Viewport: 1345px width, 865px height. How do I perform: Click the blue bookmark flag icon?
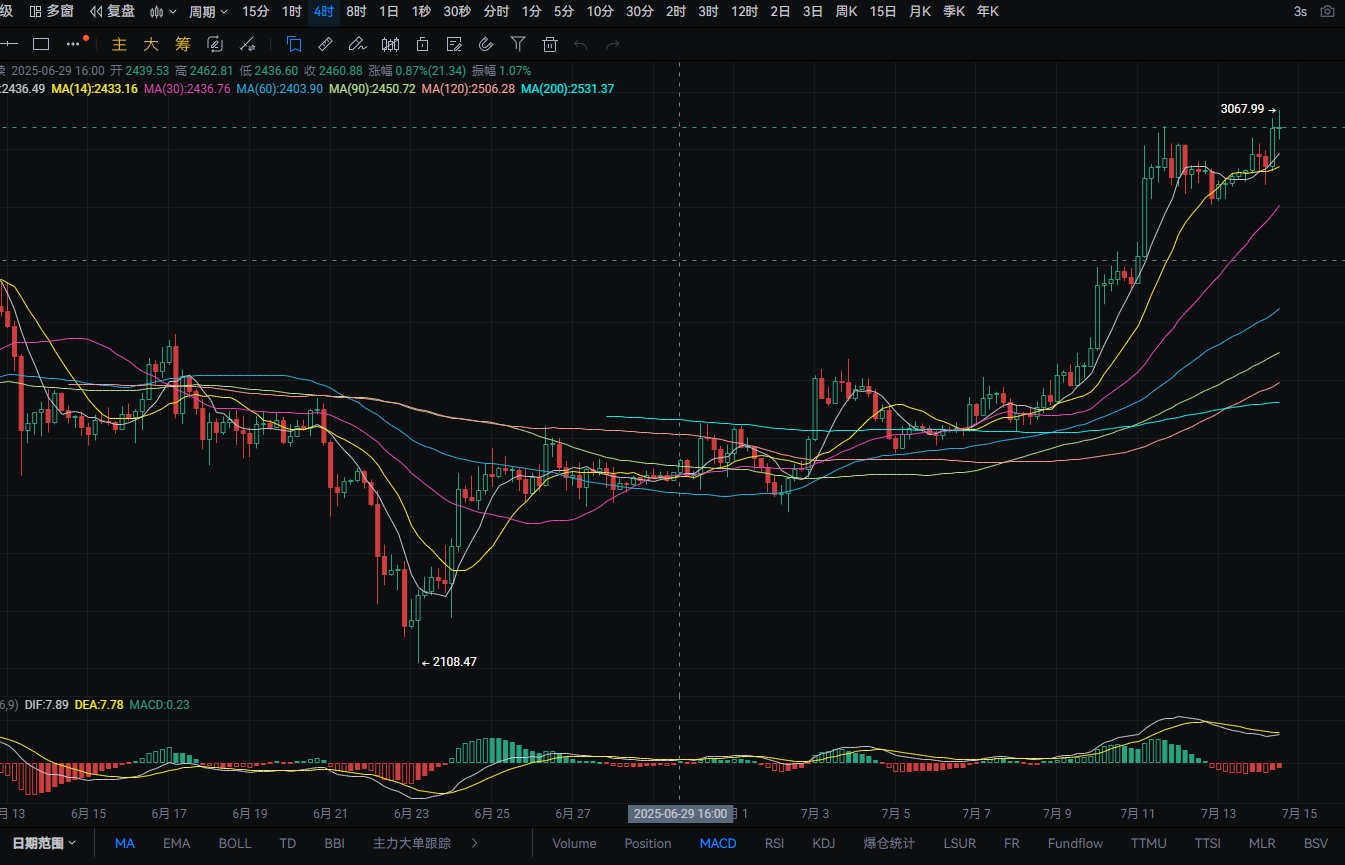click(294, 44)
